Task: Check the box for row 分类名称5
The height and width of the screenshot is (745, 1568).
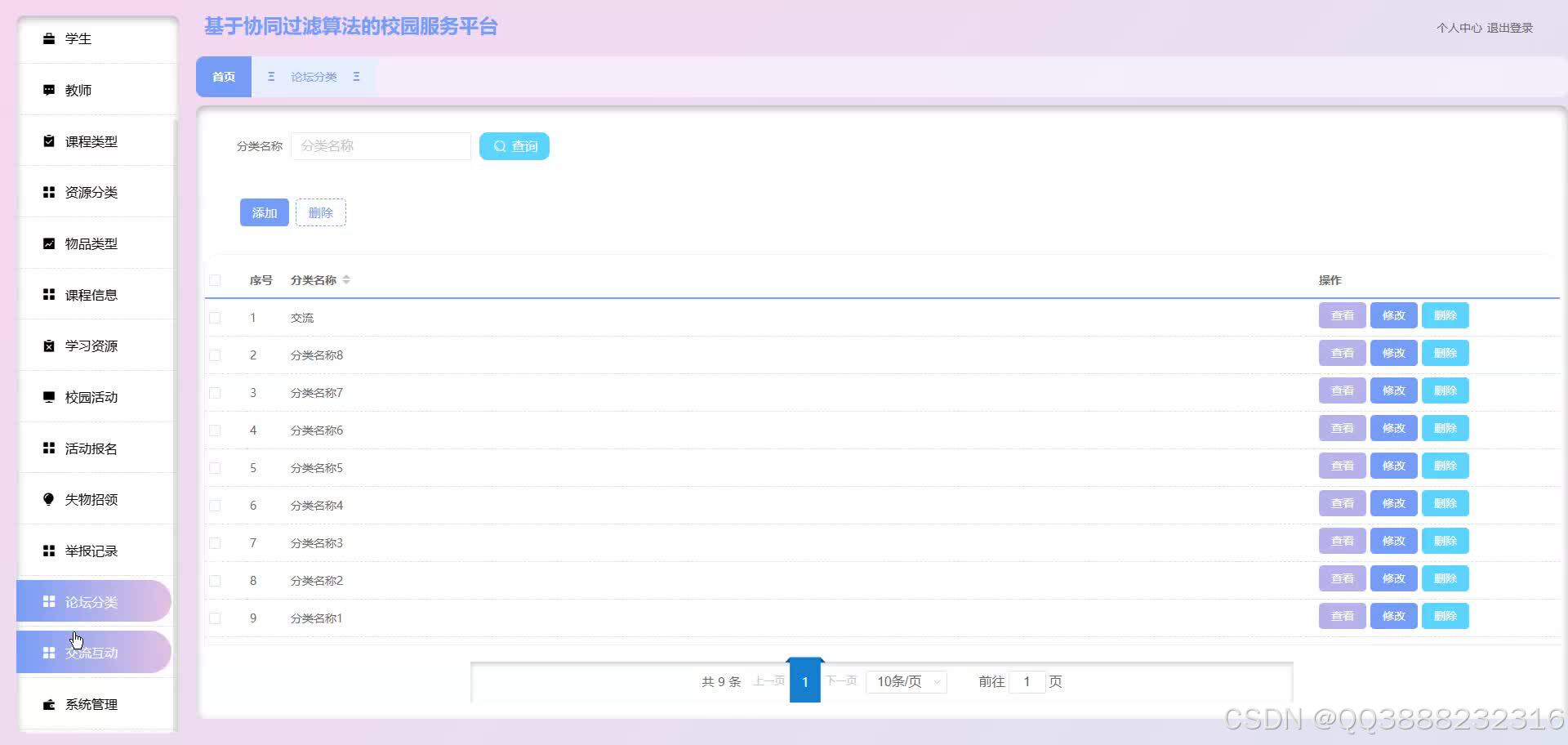Action: point(215,468)
